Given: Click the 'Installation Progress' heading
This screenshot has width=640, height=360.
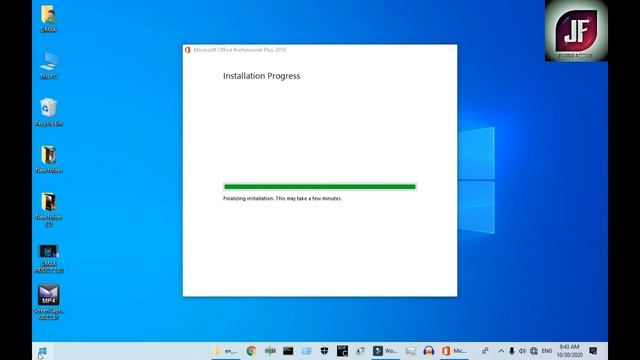Looking at the screenshot, I should pos(261,76).
